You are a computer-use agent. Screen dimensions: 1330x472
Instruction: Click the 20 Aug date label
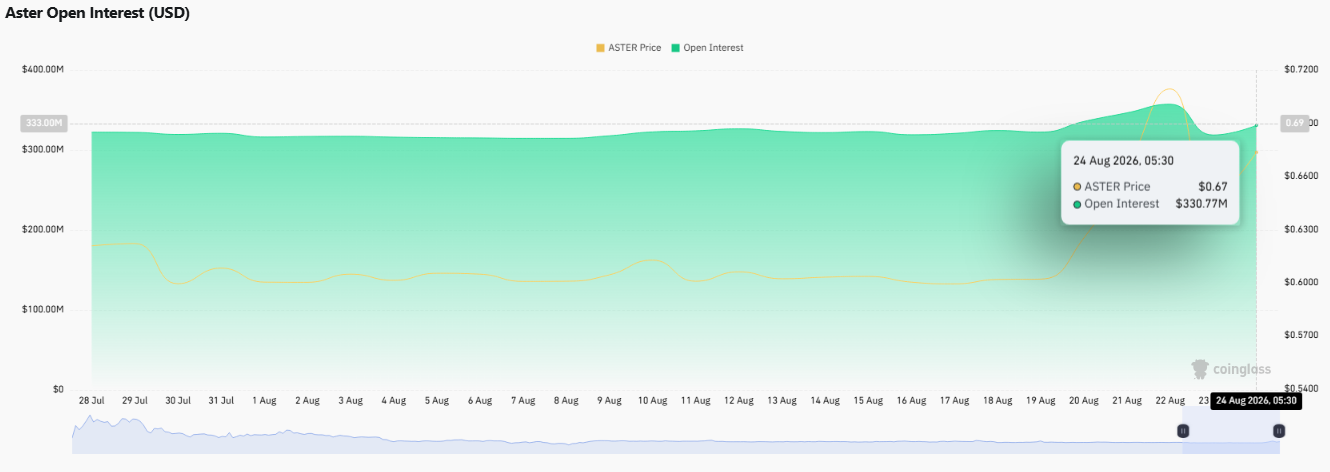click(x=1082, y=400)
